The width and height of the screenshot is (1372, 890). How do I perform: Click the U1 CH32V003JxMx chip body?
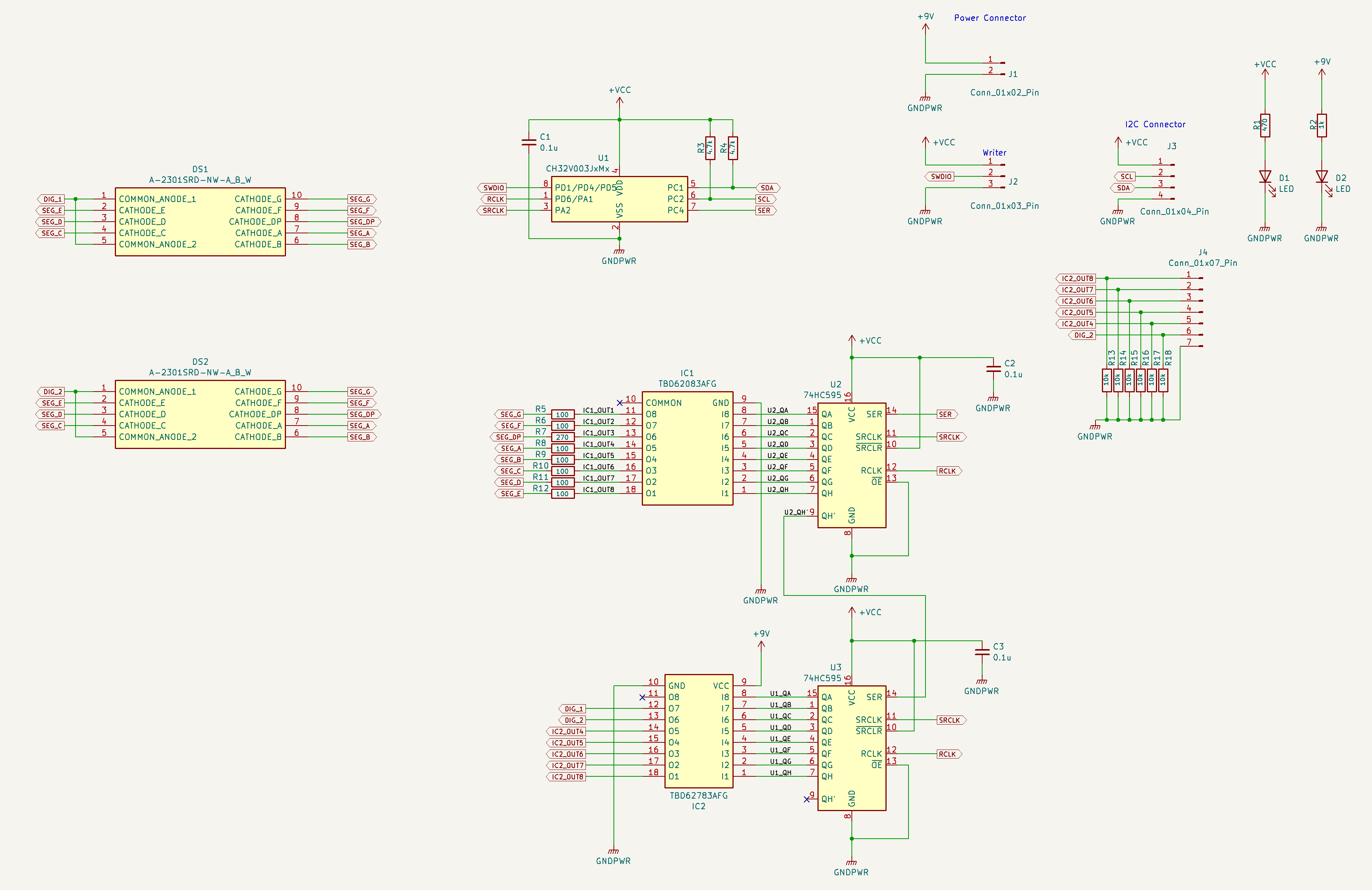tap(619, 199)
